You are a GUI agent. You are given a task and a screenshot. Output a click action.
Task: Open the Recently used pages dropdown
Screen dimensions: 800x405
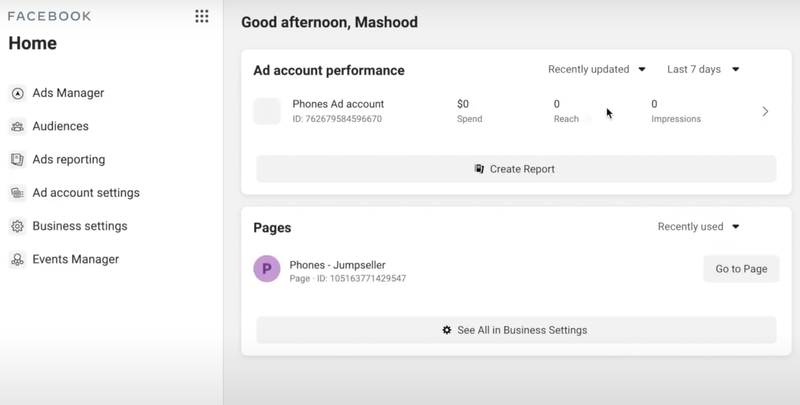coord(698,227)
